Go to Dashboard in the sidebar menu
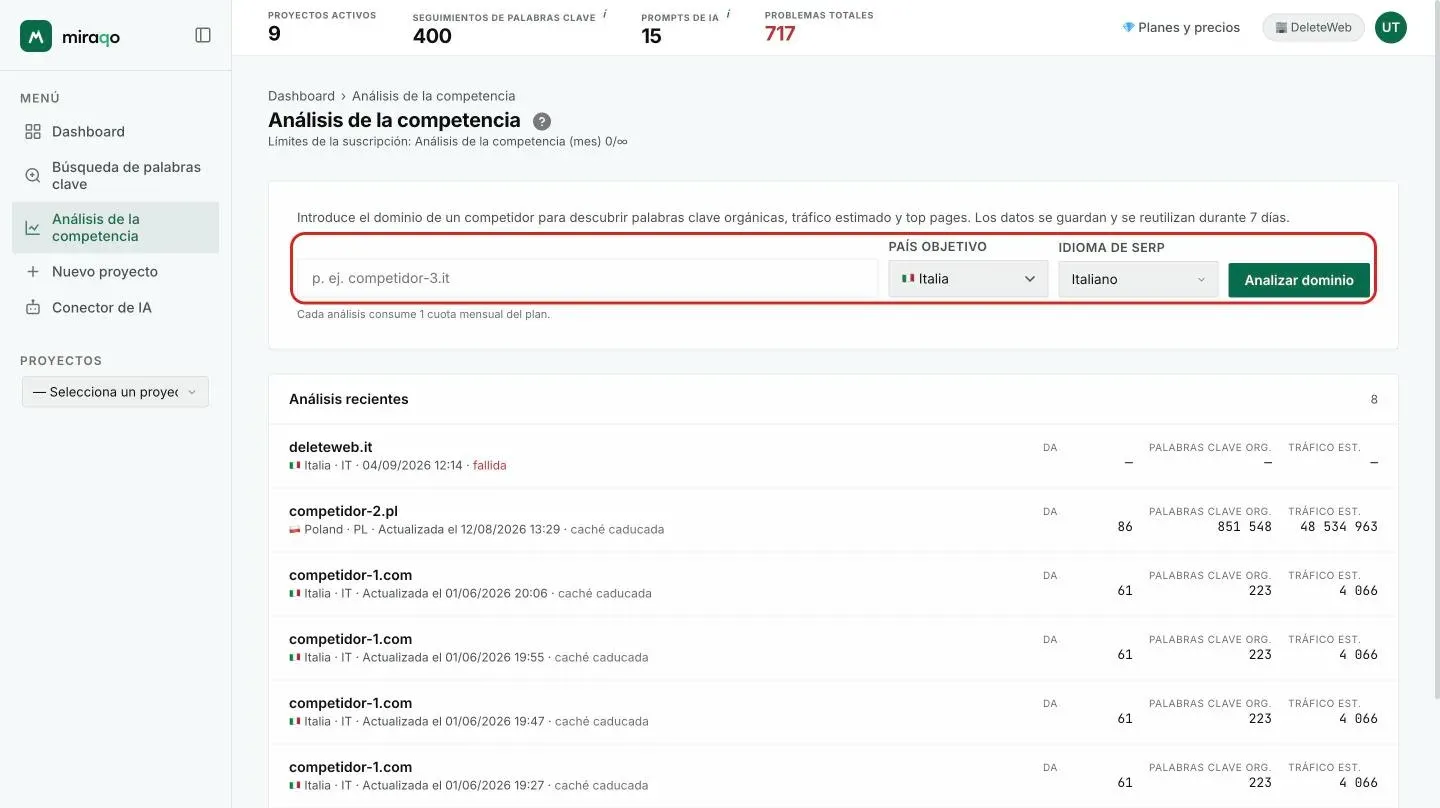 (115, 132)
